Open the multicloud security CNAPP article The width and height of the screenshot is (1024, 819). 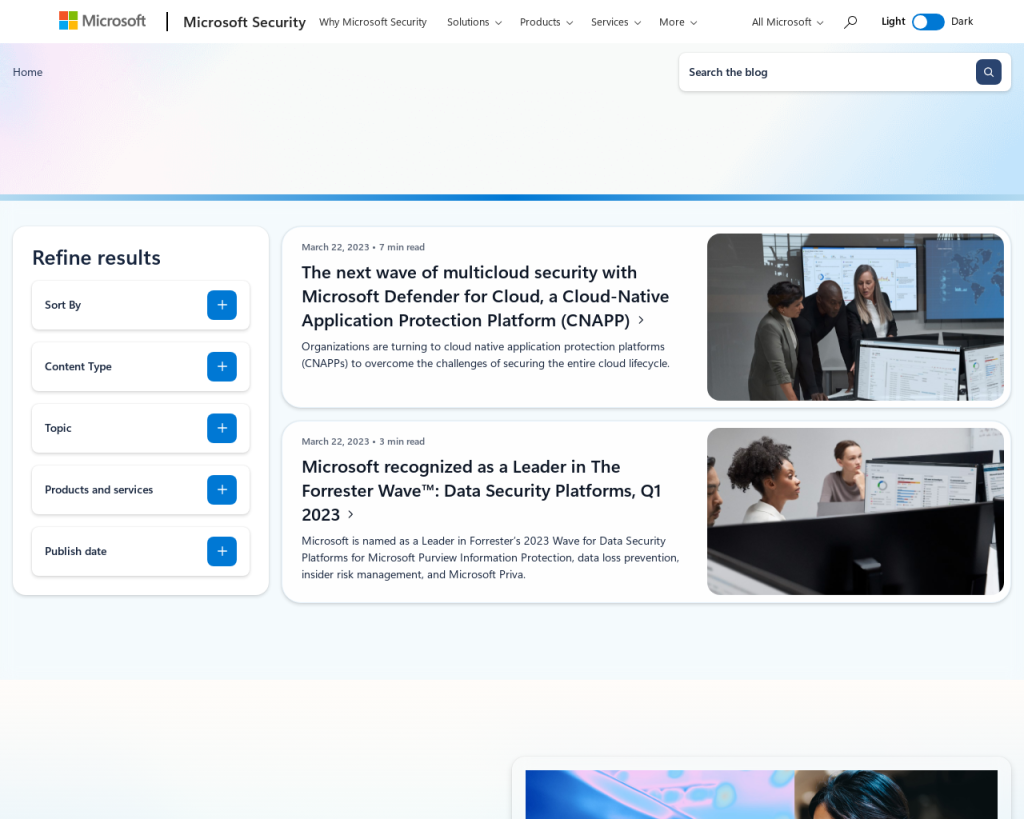click(x=485, y=297)
